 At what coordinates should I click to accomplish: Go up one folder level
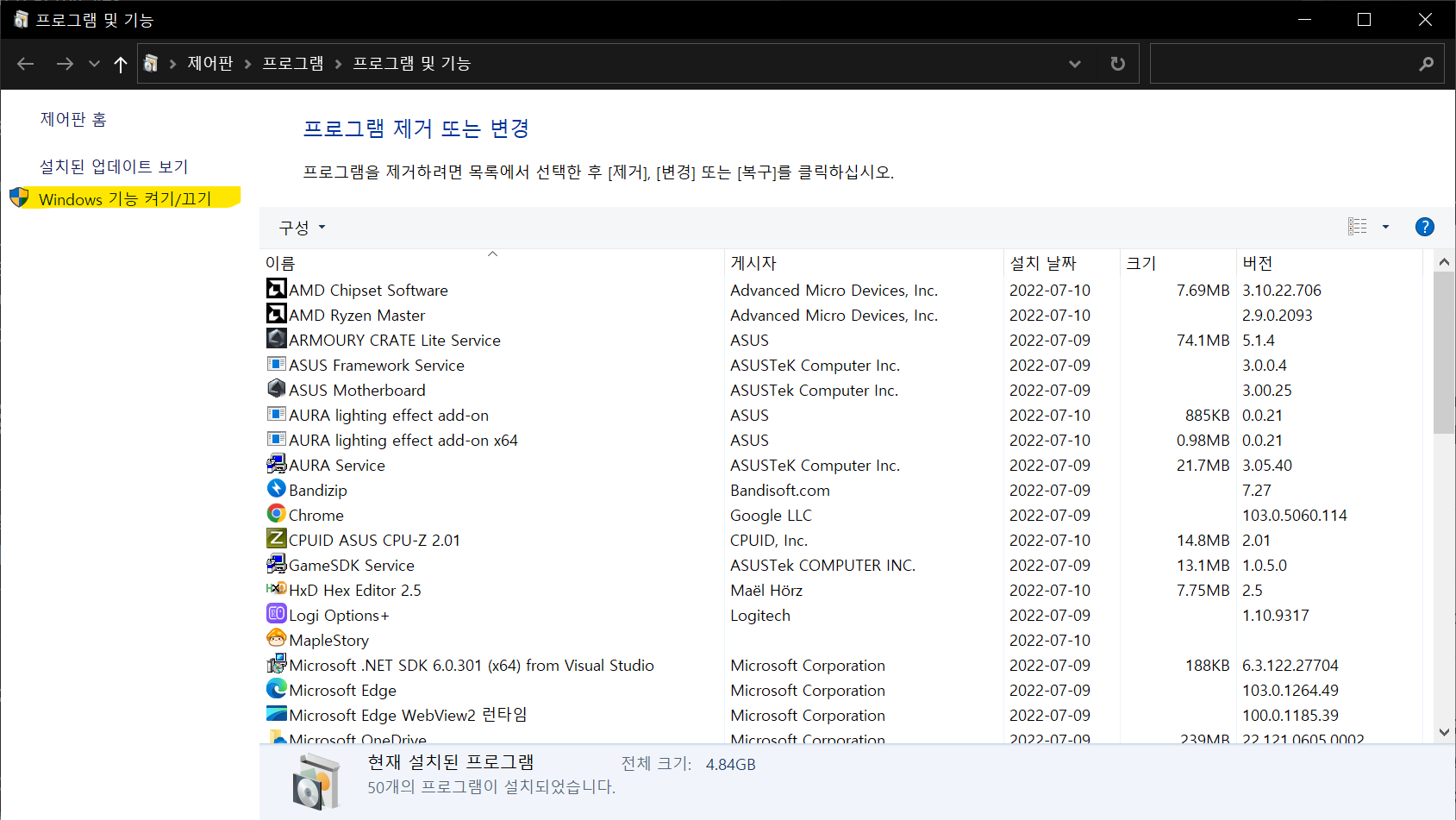tap(121, 64)
